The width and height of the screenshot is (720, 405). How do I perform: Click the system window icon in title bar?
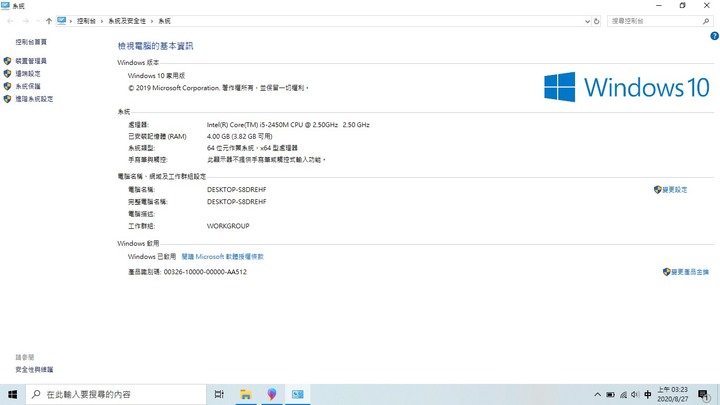click(5, 6)
